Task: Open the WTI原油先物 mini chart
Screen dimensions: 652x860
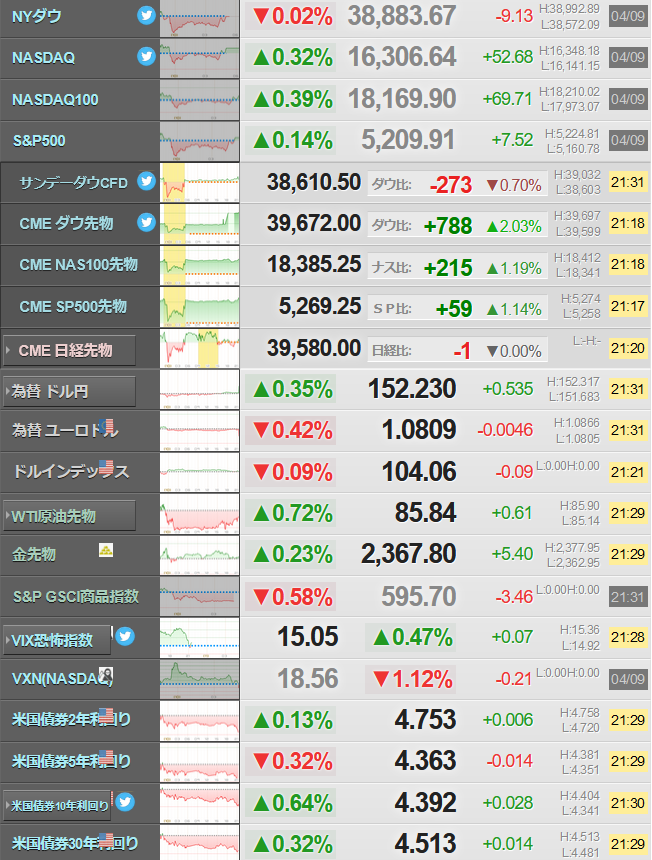Action: coord(200,514)
